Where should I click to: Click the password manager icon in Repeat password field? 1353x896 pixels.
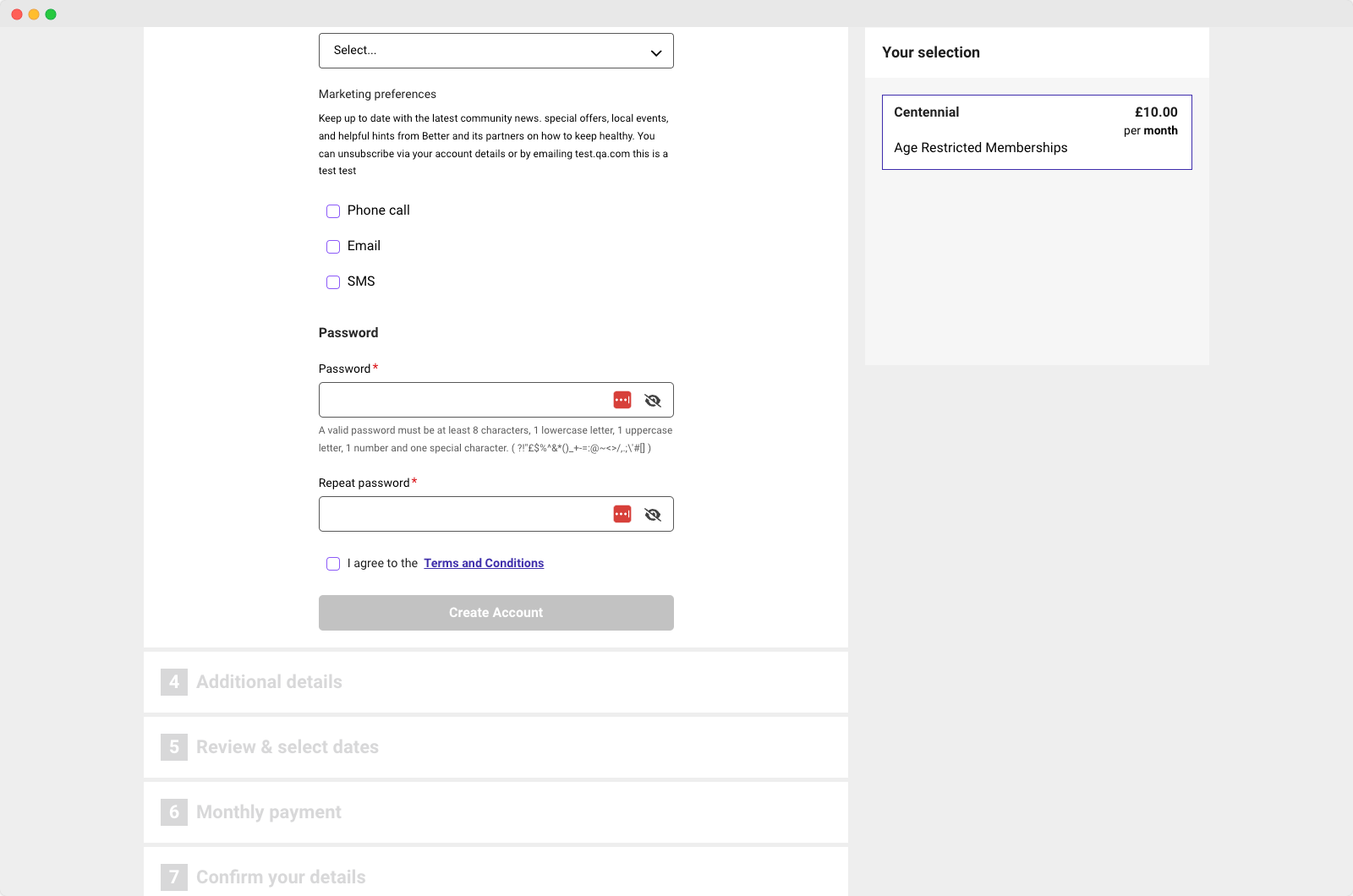coord(622,514)
